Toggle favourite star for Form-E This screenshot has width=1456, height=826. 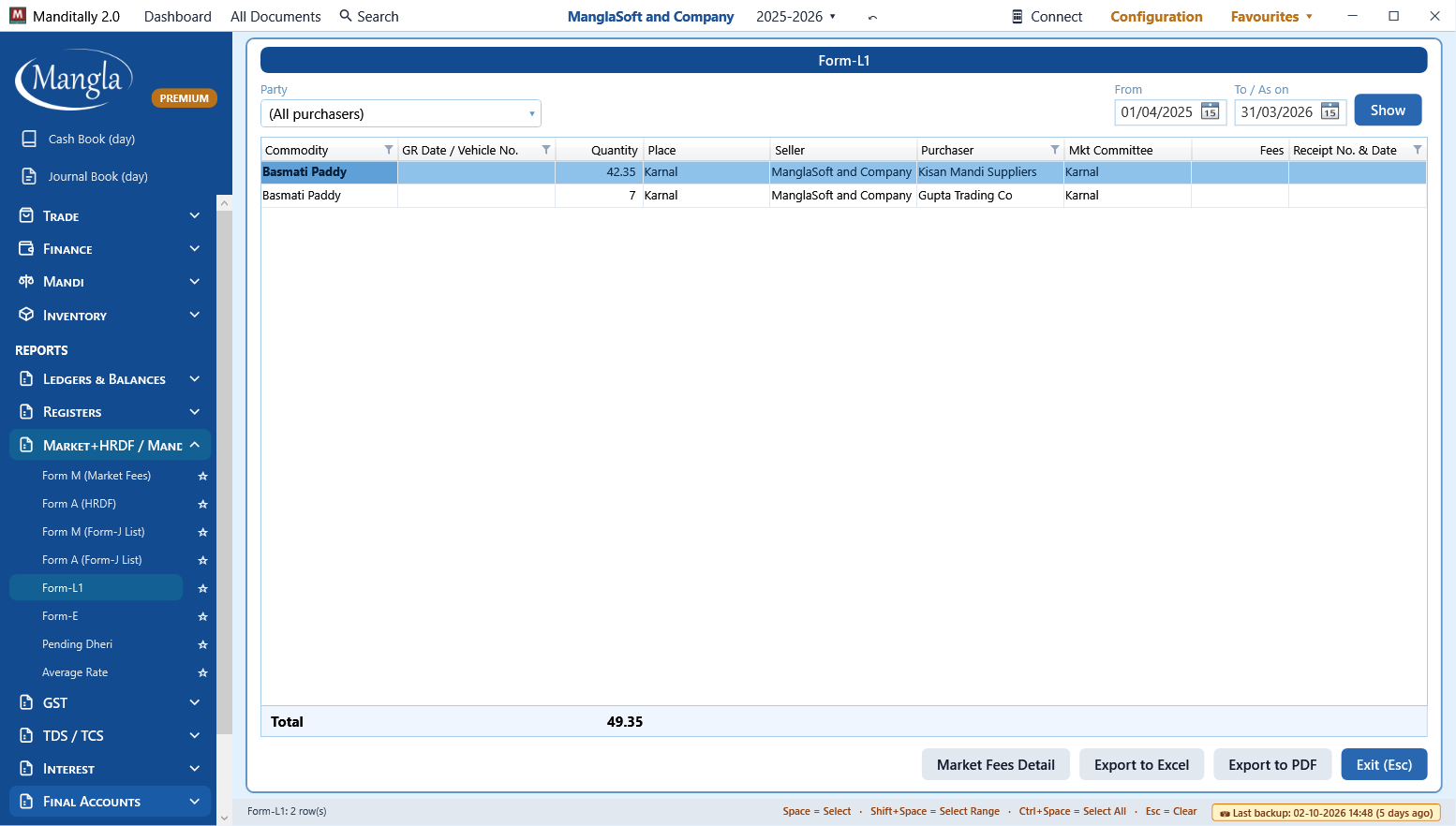pos(202,616)
